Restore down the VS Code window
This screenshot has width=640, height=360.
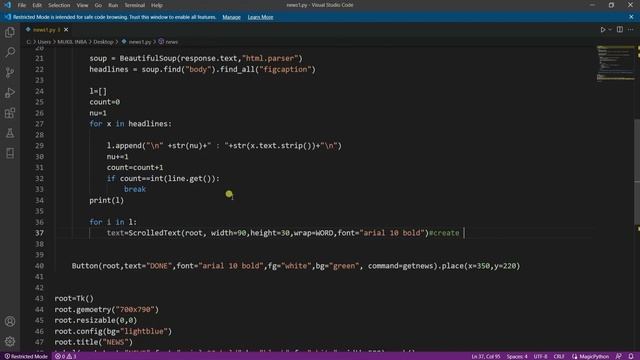point(611,5)
